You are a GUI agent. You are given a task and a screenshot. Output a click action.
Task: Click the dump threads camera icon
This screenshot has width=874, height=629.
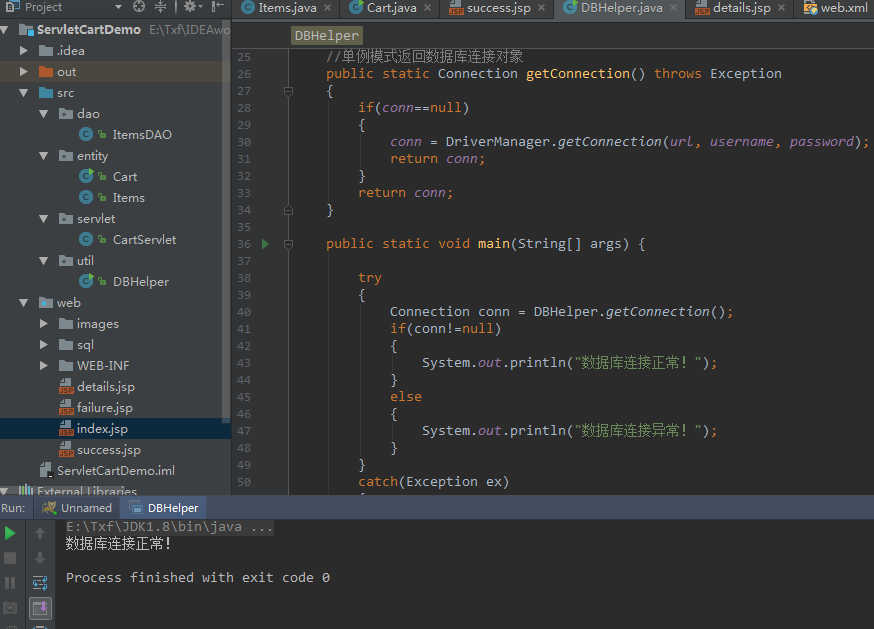10,608
